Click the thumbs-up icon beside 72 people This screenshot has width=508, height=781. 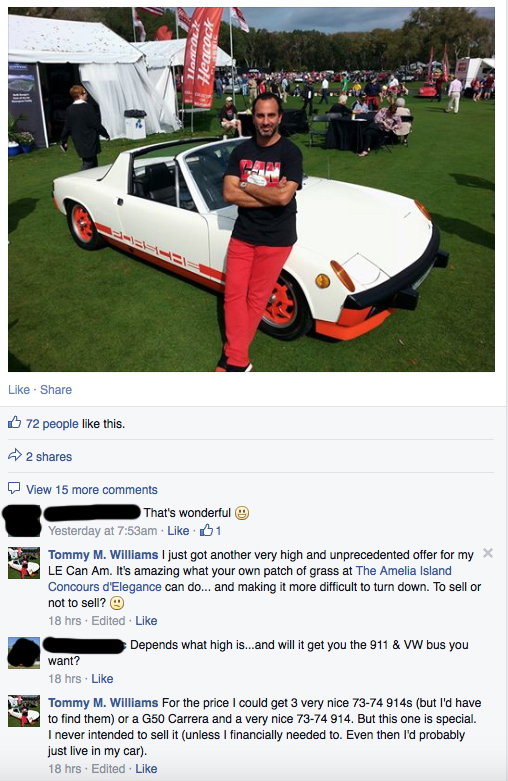pos(14,423)
